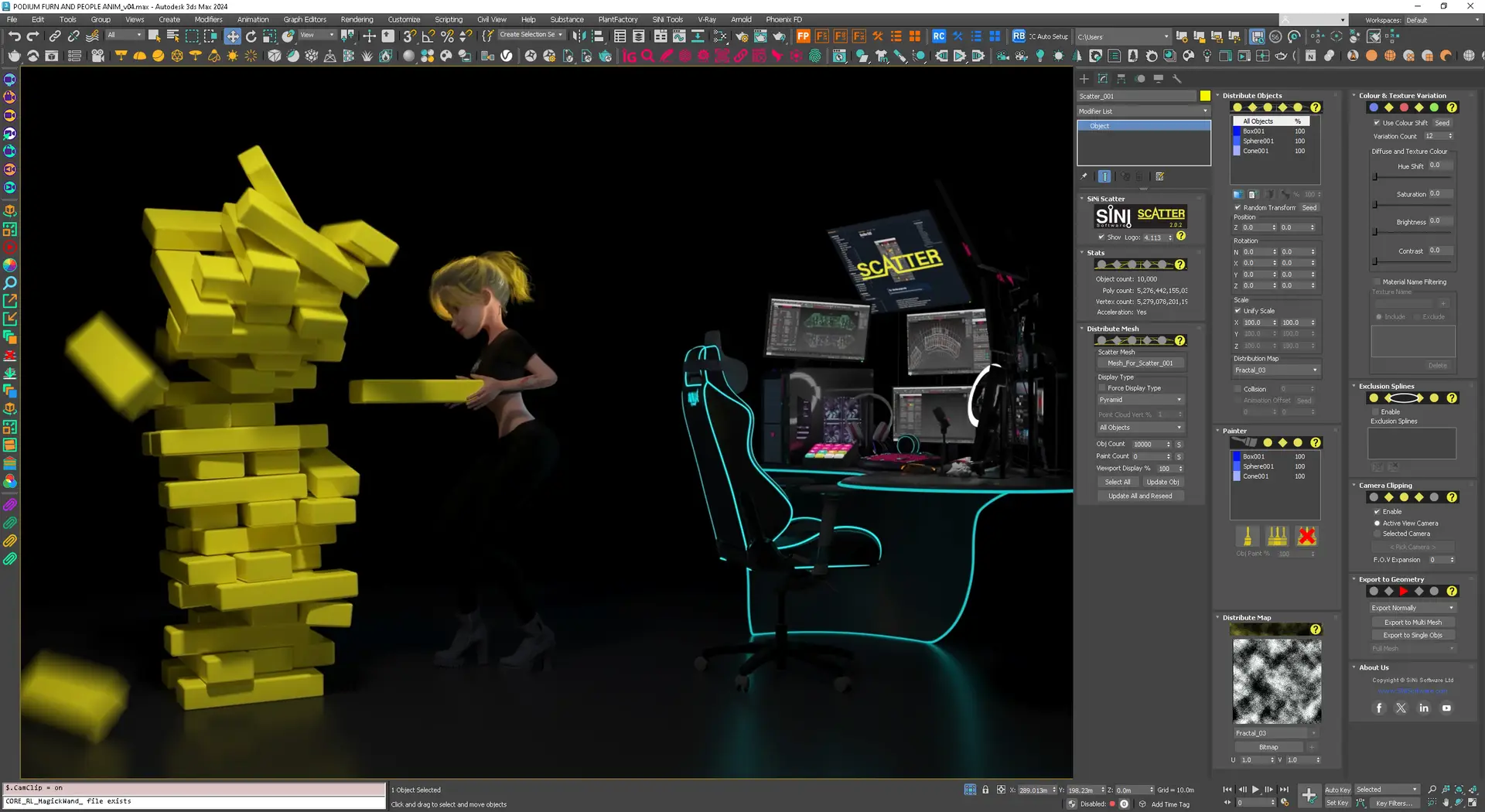1485x812 pixels.
Task: Enable the Collision checkbox
Action: click(1237, 389)
